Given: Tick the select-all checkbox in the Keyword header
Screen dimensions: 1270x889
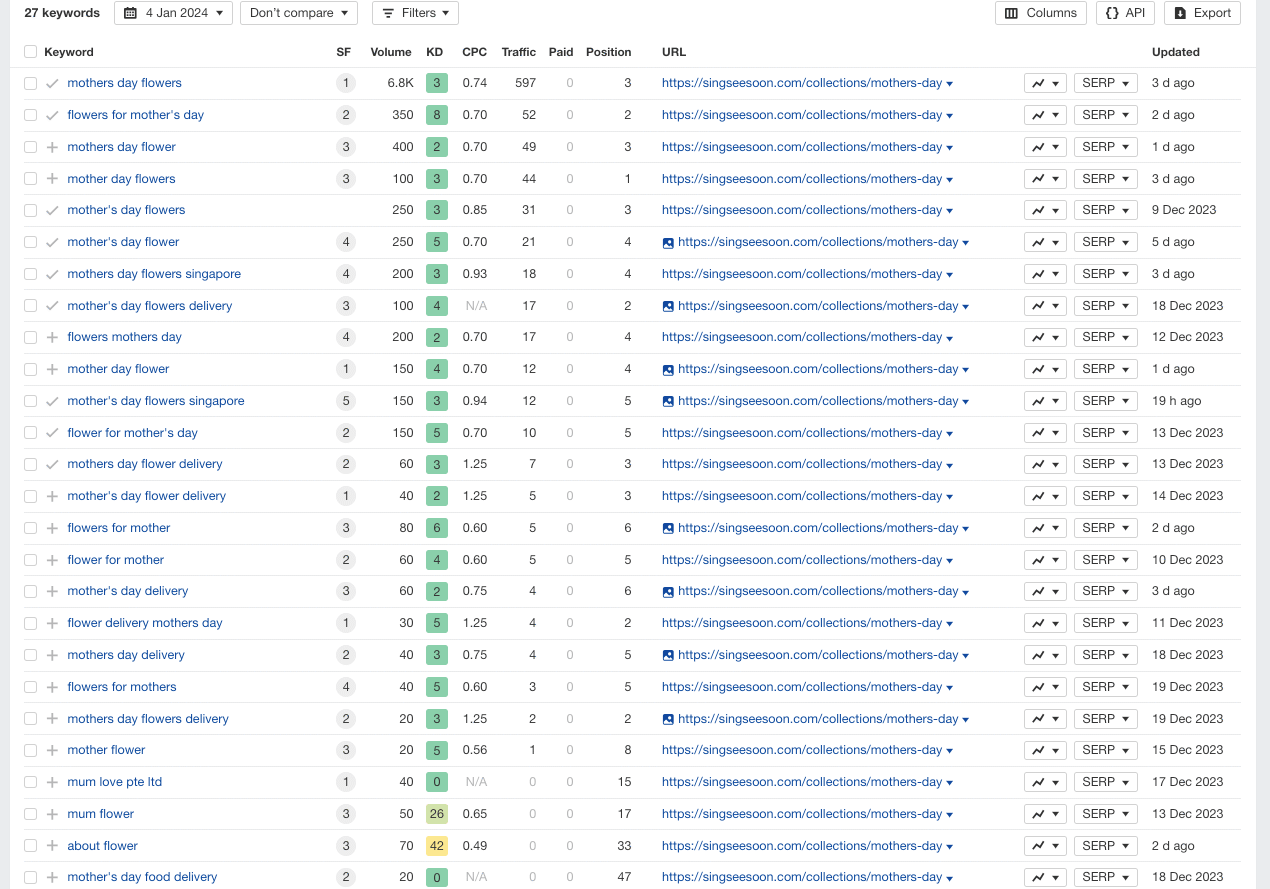Looking at the screenshot, I should tap(31, 52).
